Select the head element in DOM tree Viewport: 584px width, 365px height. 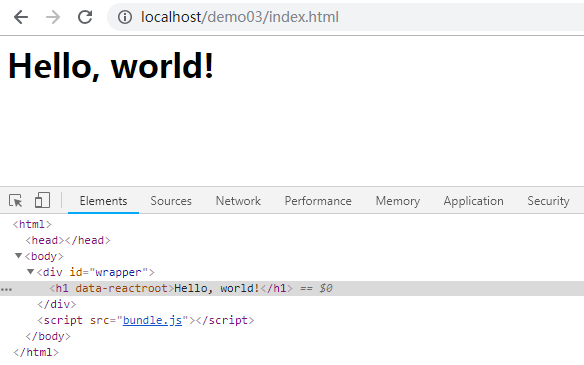pyautogui.click(x=68, y=241)
